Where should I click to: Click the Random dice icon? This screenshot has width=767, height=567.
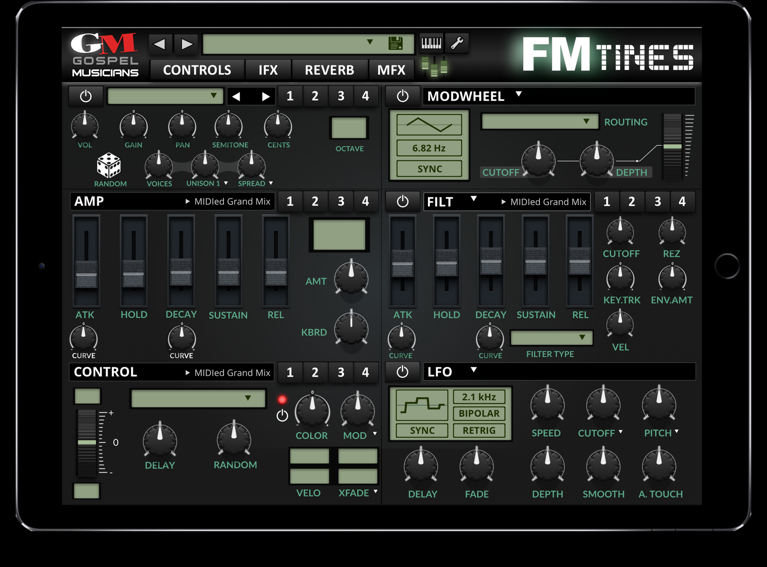point(109,165)
